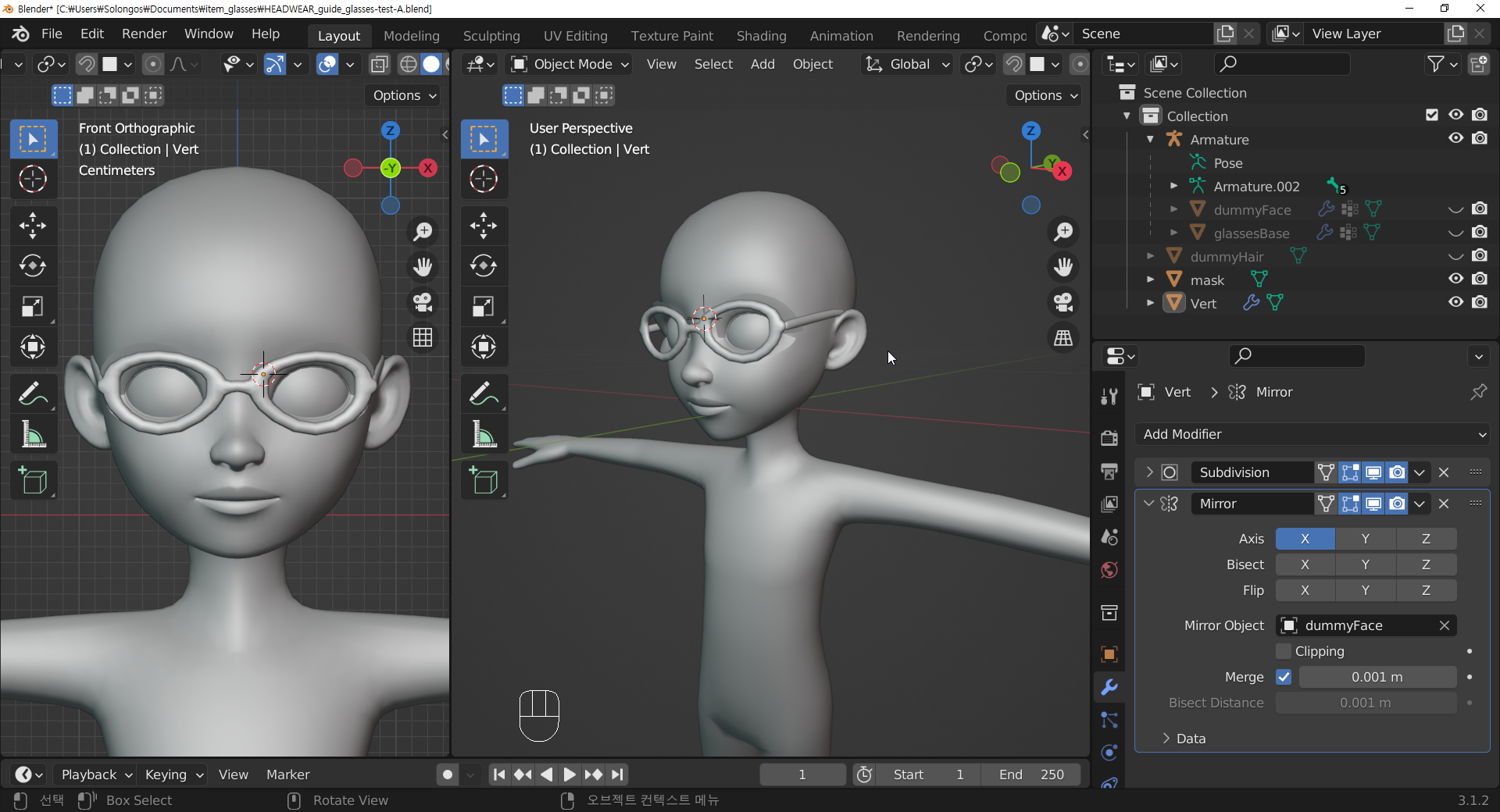Open the File menu
This screenshot has height=812, width=1500.
click(x=52, y=34)
